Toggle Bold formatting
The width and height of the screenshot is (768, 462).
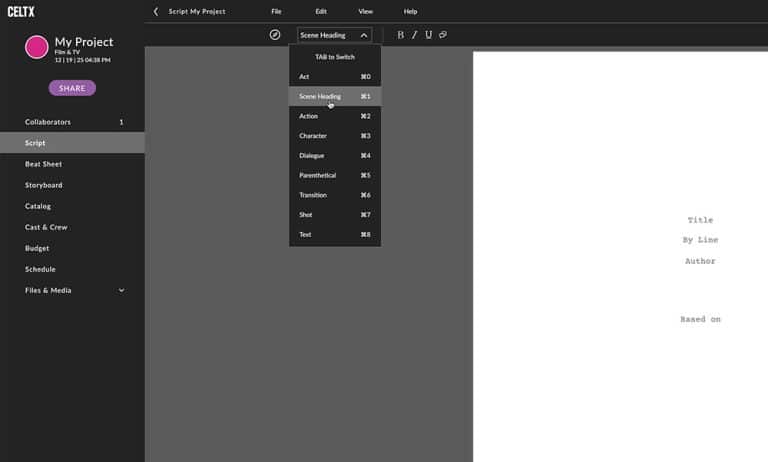(401, 35)
